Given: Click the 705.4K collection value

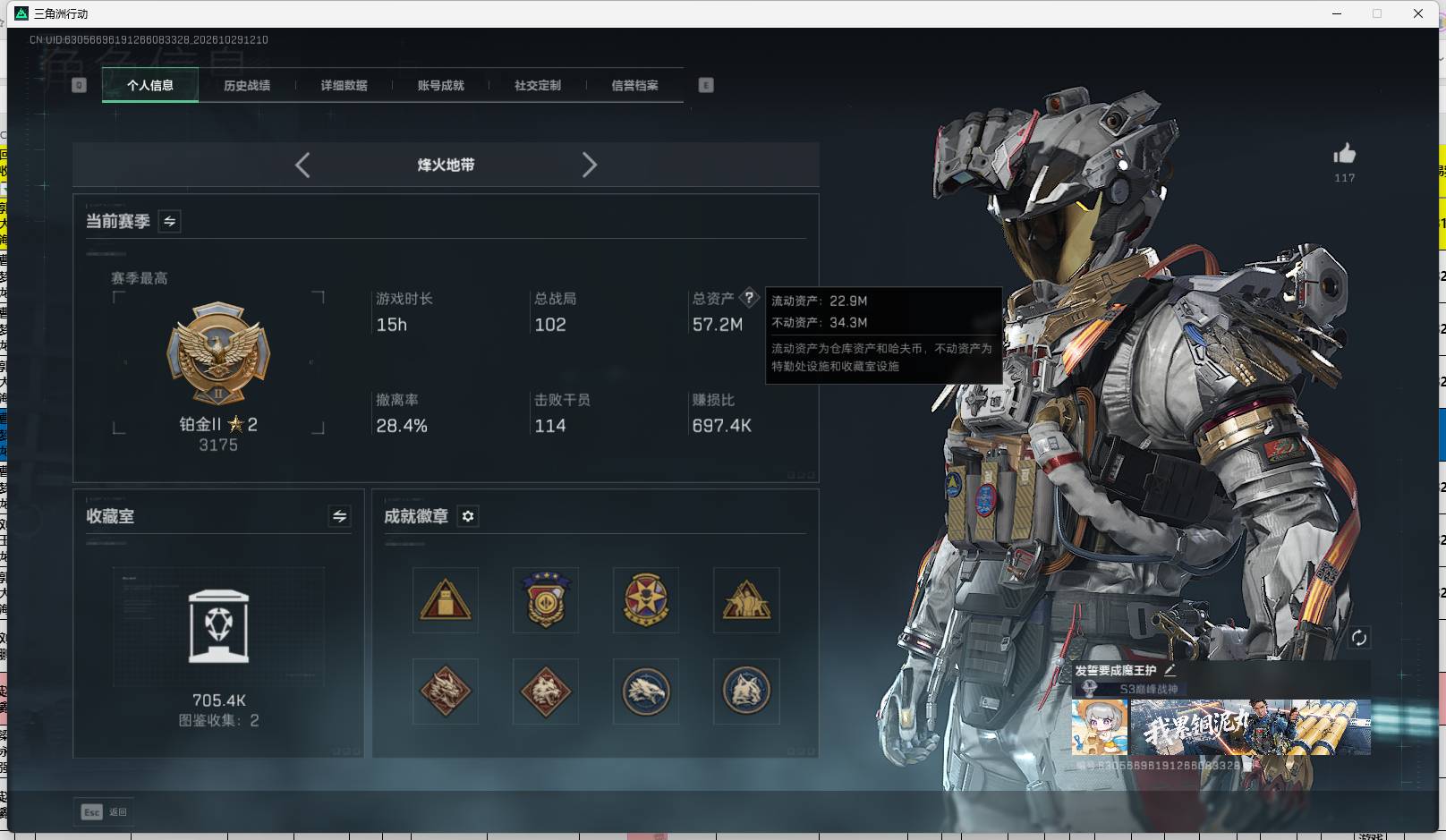Looking at the screenshot, I should (x=219, y=700).
